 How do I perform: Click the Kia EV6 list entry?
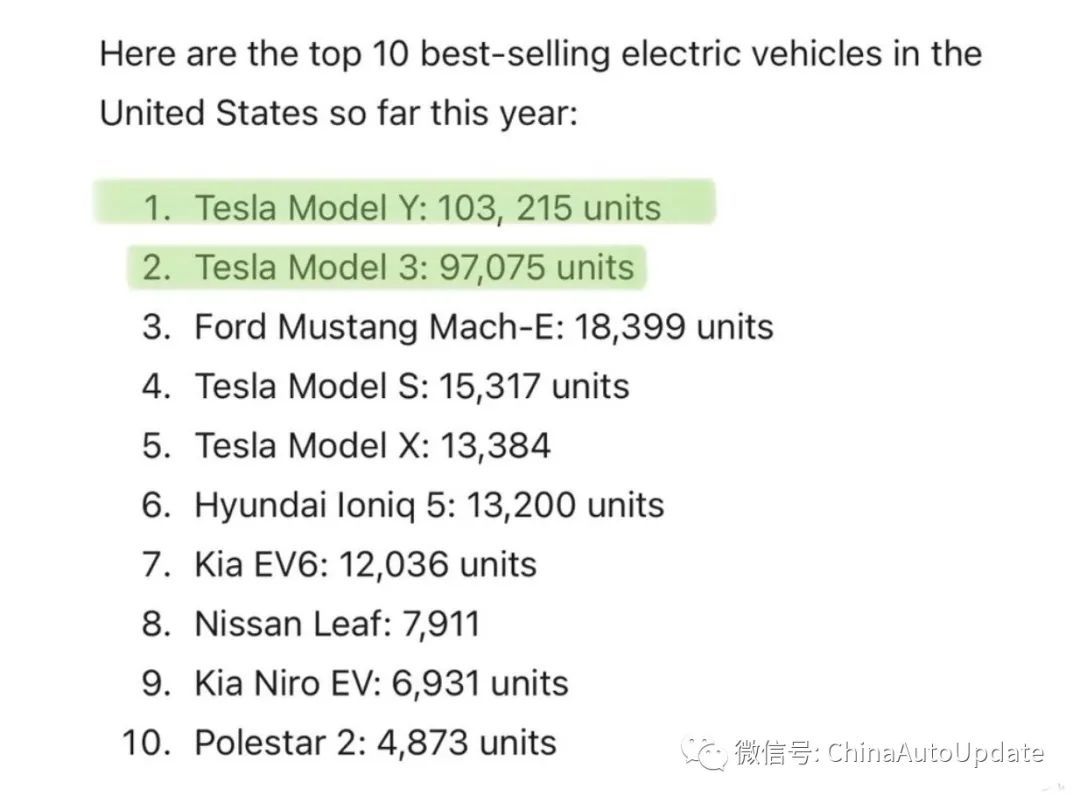(340, 565)
